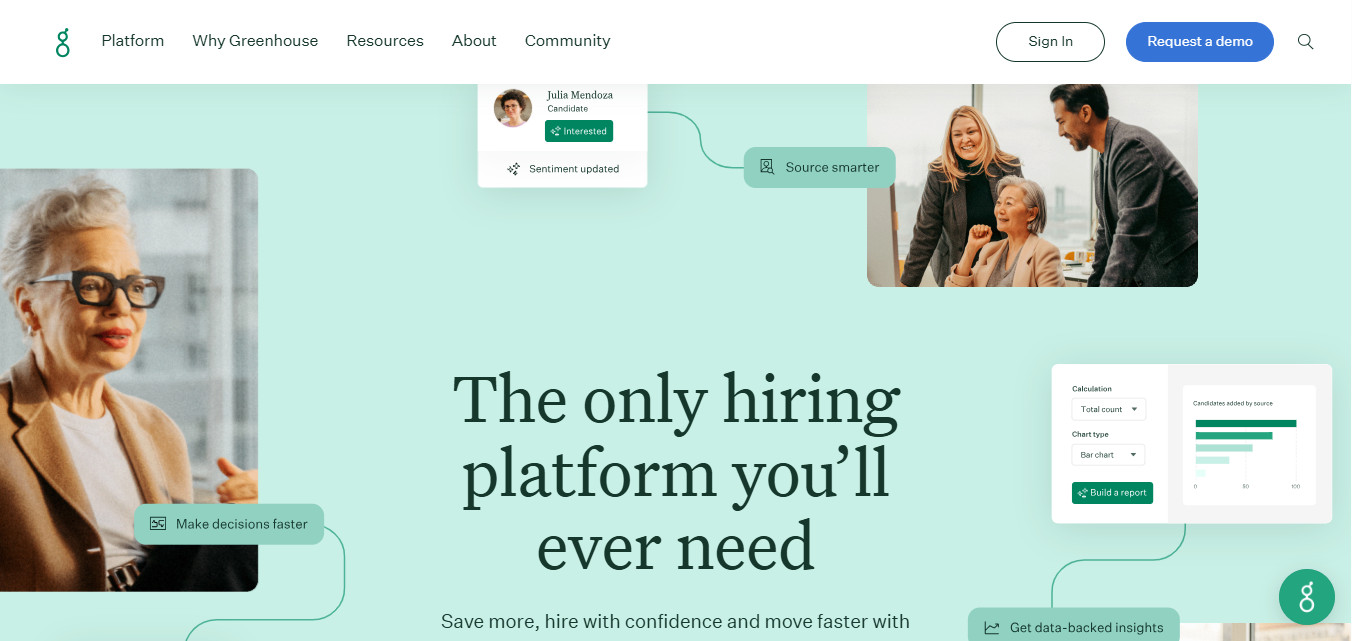The height and width of the screenshot is (641, 1352).
Task: Click the green Interested tag
Action: pyautogui.click(x=579, y=131)
